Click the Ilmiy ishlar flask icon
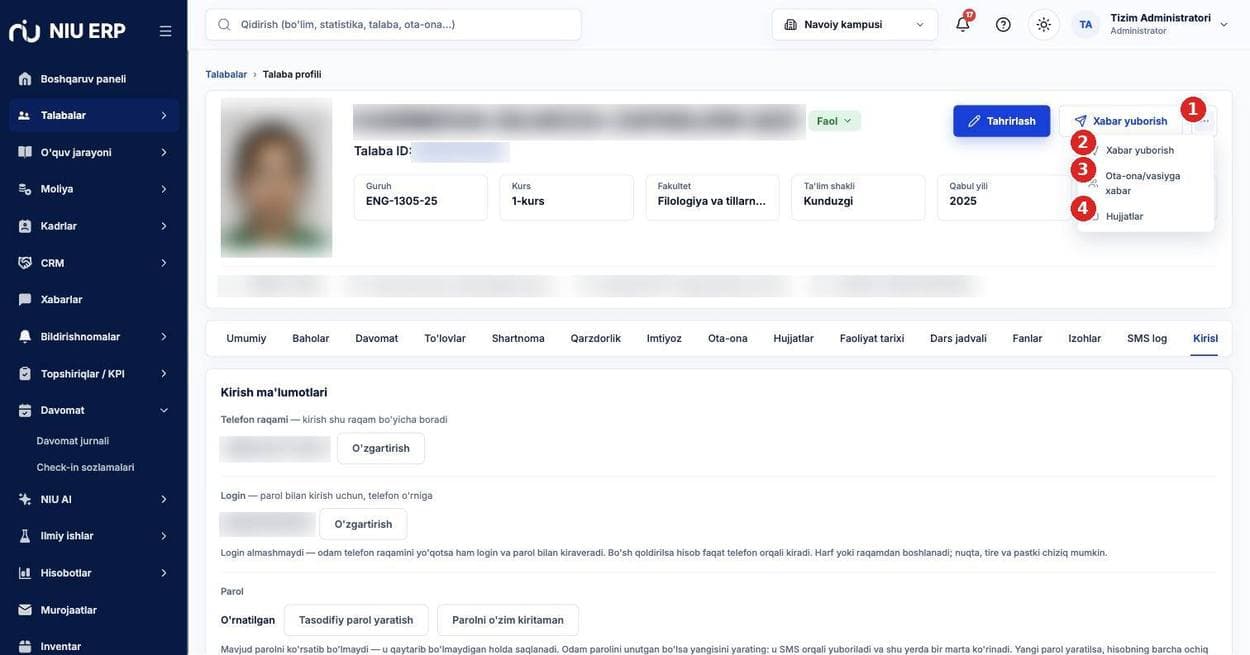The width and height of the screenshot is (1250, 655). point(25,536)
